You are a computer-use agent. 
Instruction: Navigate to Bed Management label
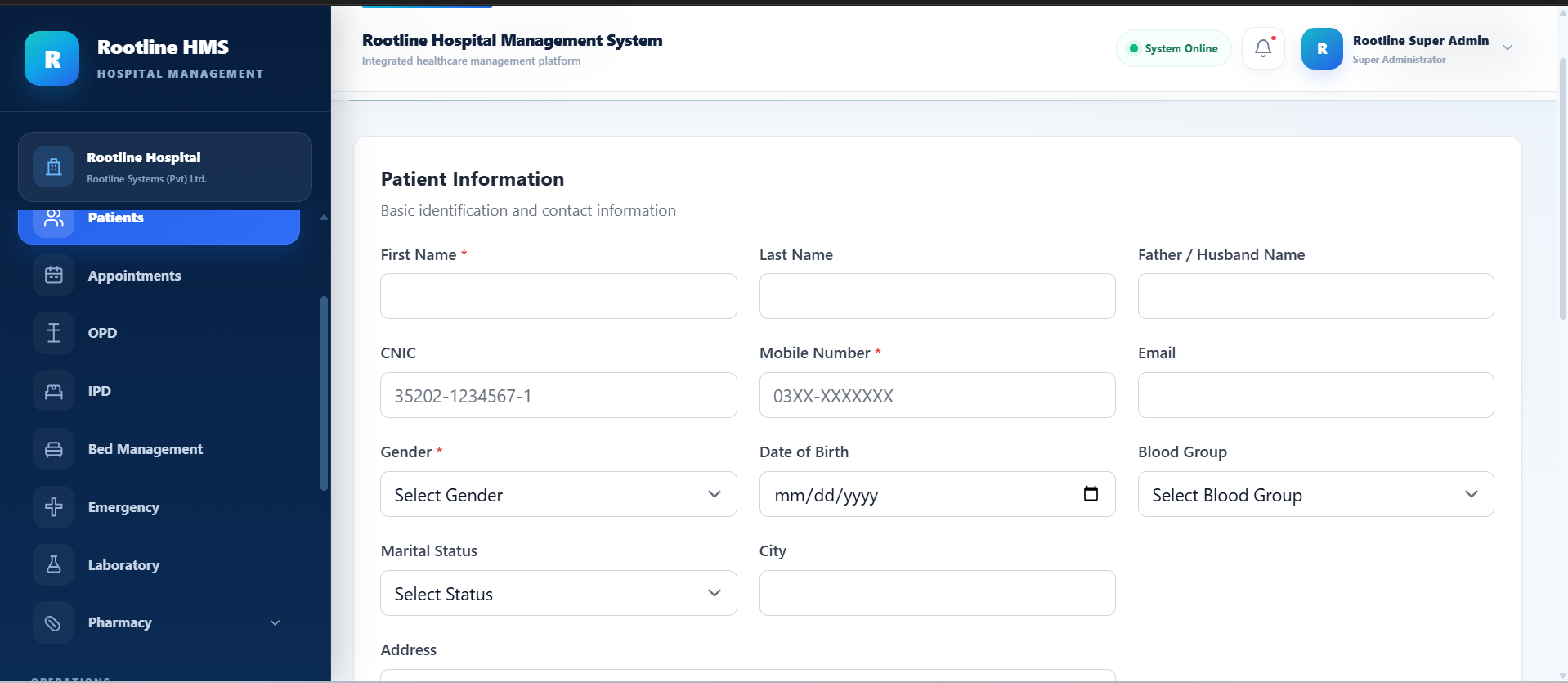tap(146, 449)
